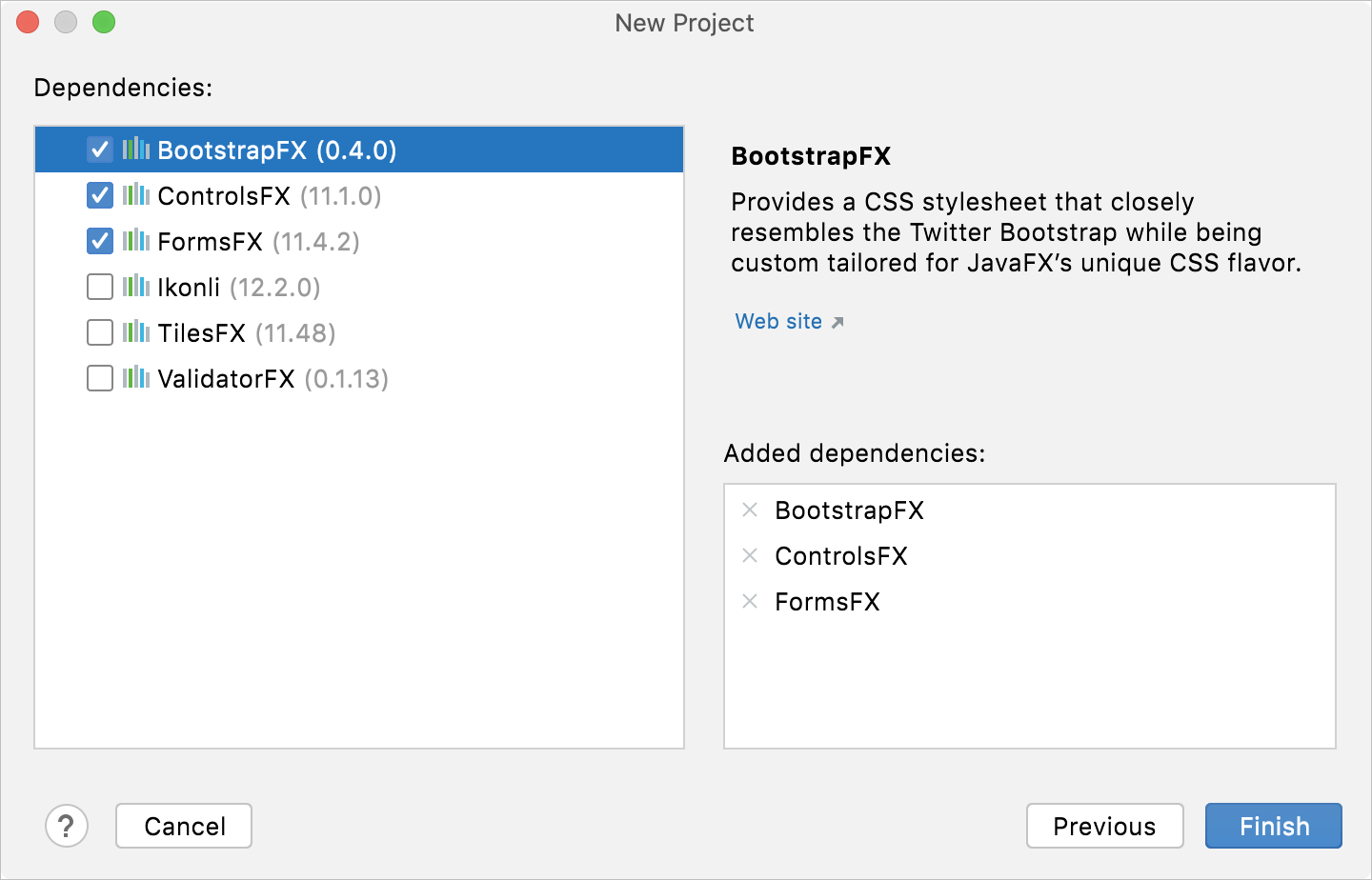Select the FormsFX (11.4.2) row
The width and height of the screenshot is (1372, 880).
359,241
